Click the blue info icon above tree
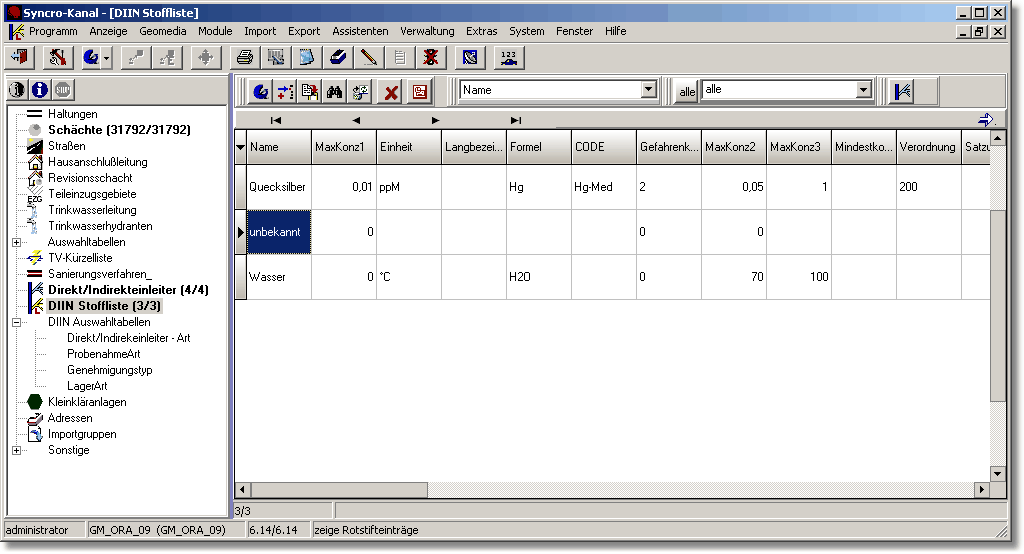Image resolution: width=1024 pixels, height=554 pixels. coord(40,90)
